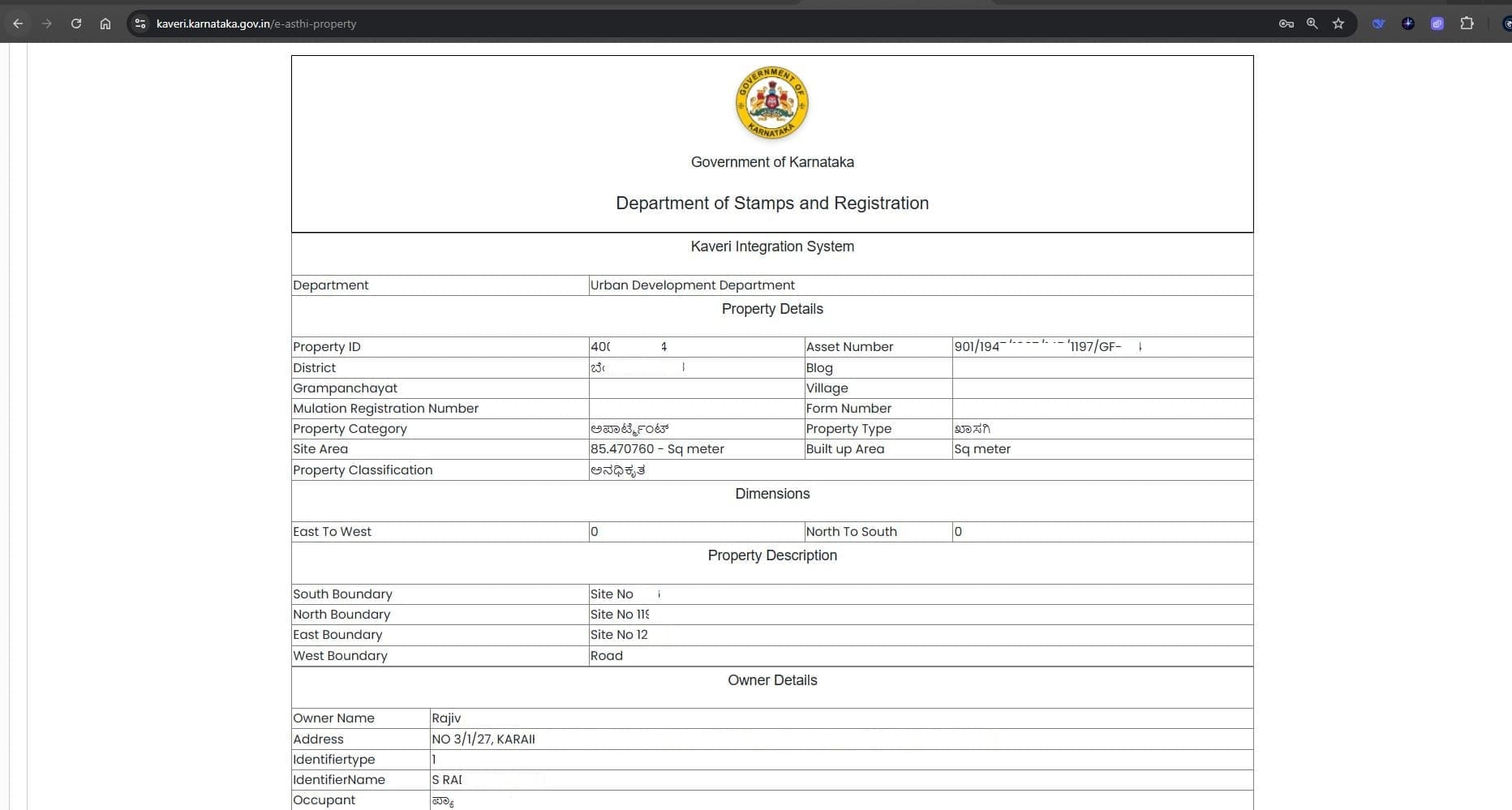Screen dimensions: 1512x810
Task: Click the West Boundary value Road
Action: pyautogui.click(x=606, y=656)
